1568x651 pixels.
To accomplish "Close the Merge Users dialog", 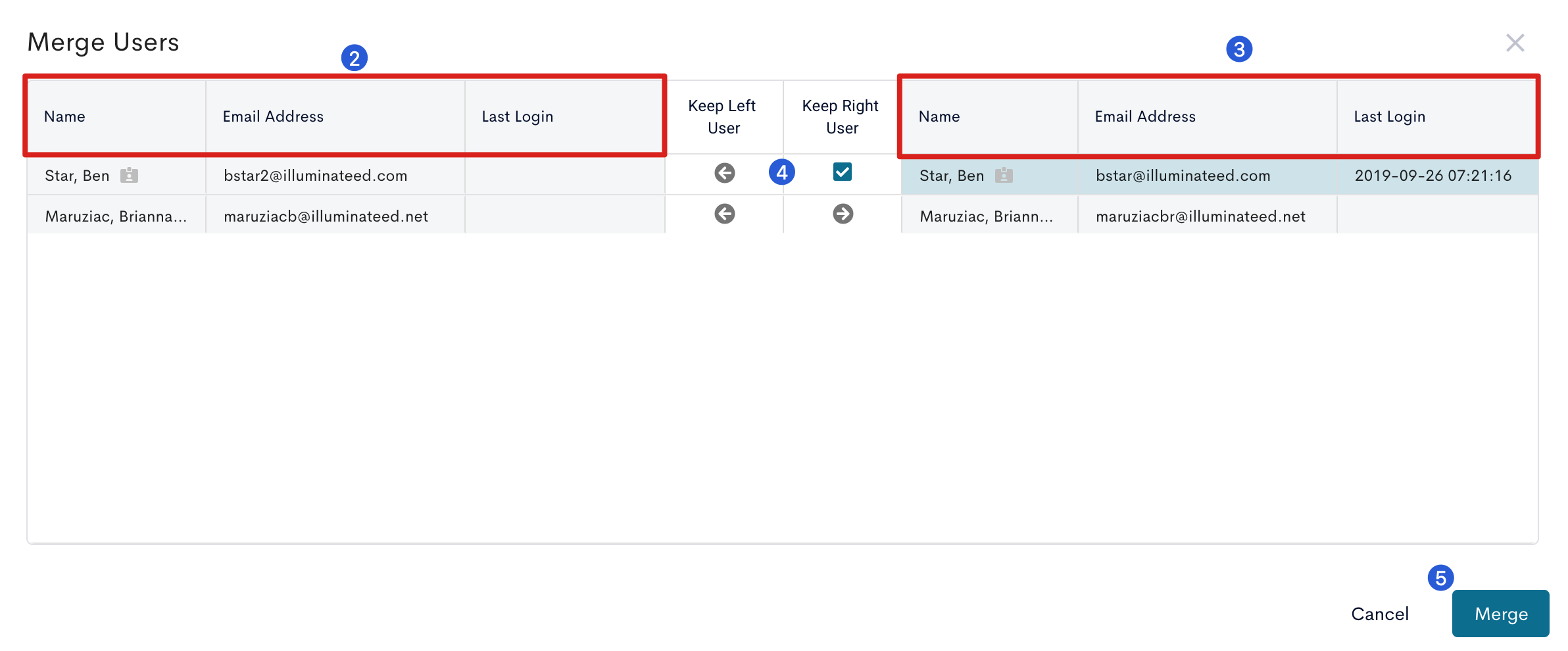I will click(1515, 43).
